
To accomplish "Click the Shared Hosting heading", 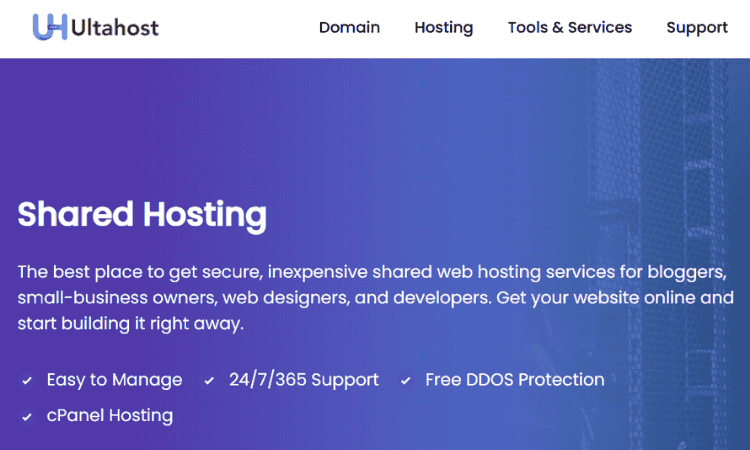I will [142, 214].
